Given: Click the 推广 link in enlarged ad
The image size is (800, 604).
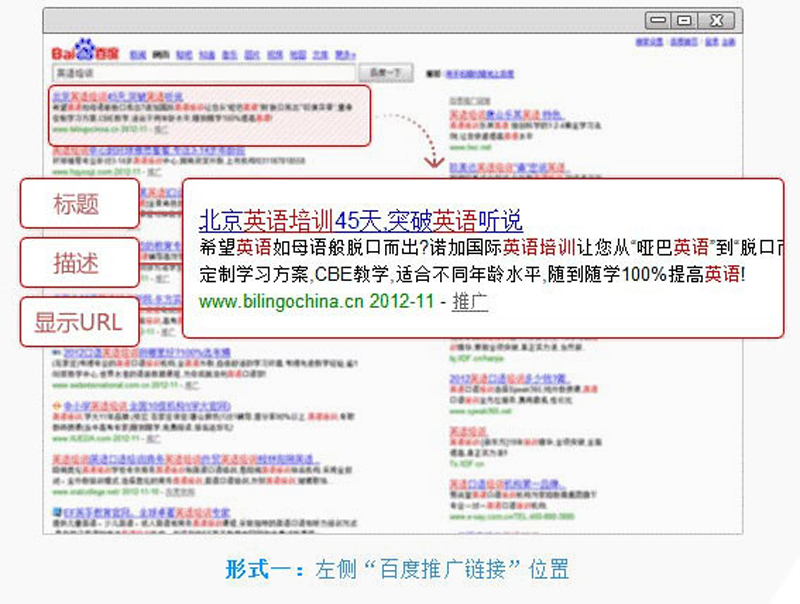Looking at the screenshot, I should pyautogui.click(x=470, y=301).
